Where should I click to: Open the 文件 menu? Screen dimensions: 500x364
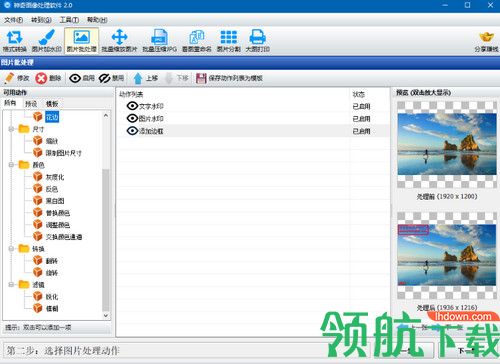[13, 20]
